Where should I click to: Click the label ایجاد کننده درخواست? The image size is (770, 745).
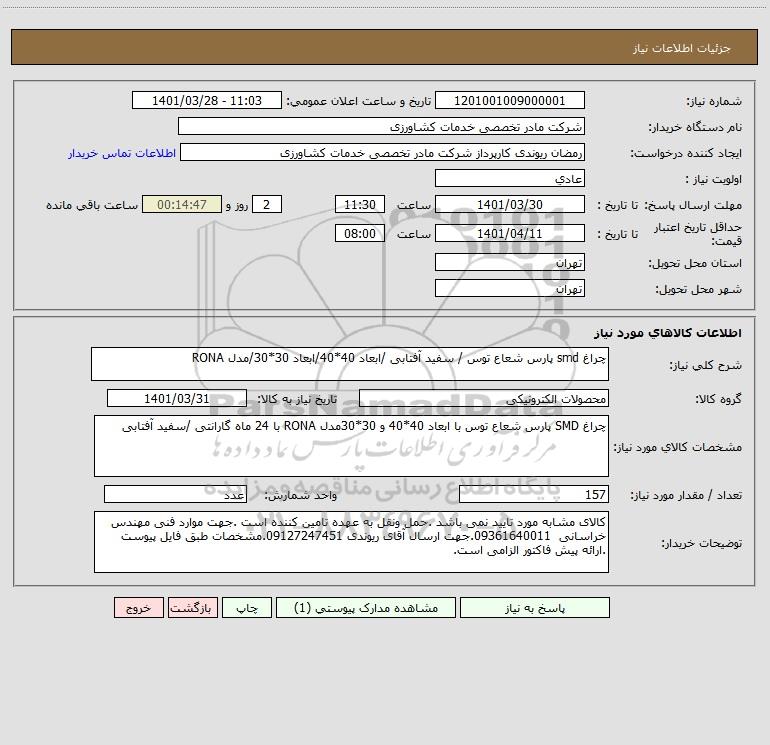(x=686, y=154)
